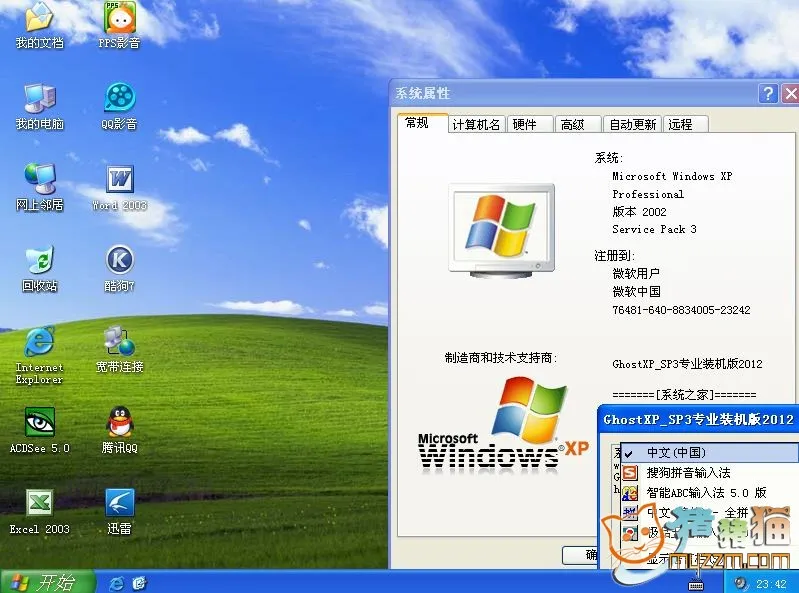Select the 回收站 recycle bin
Screen dimensions: 799x593
pyautogui.click(x=39, y=268)
